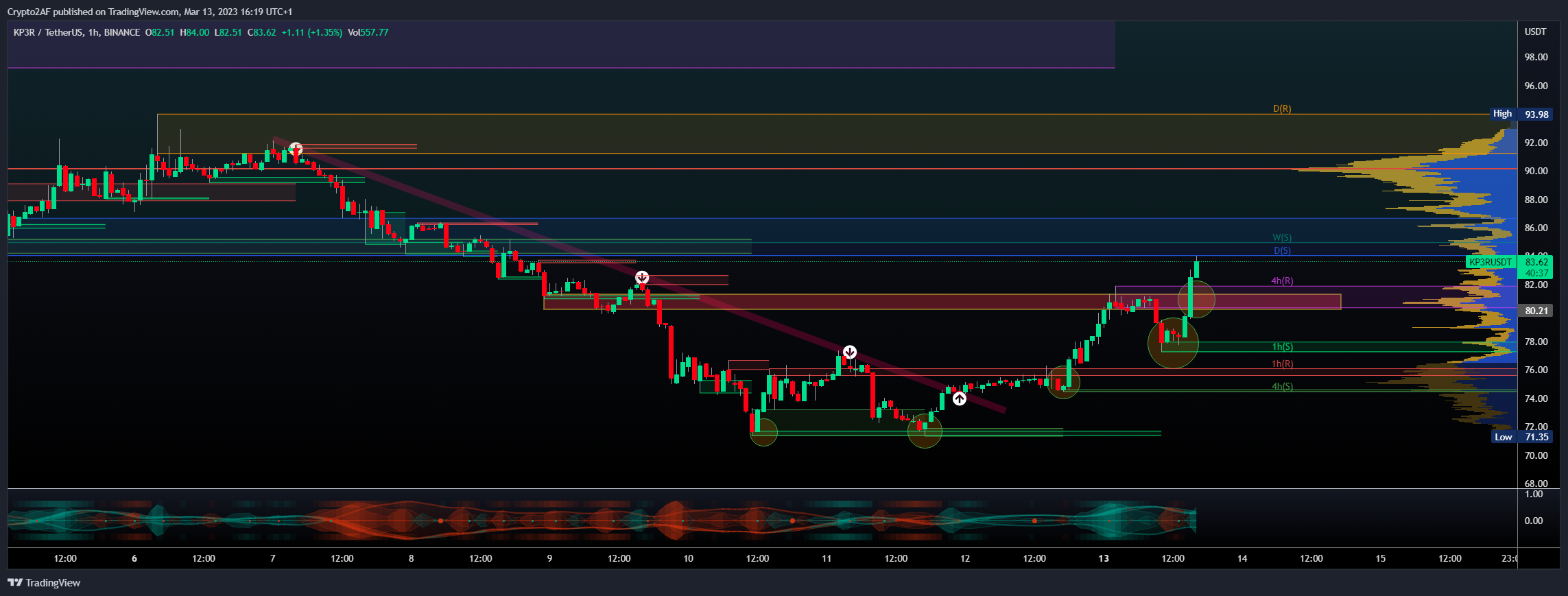Screen dimensions: 1568x596
Task: Click the 4h(R) resistance label
Action: pos(1282,281)
